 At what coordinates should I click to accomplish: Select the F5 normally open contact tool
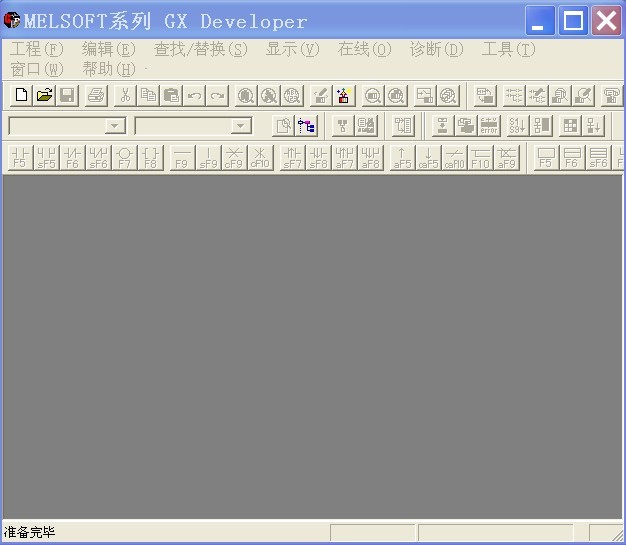coord(20,158)
